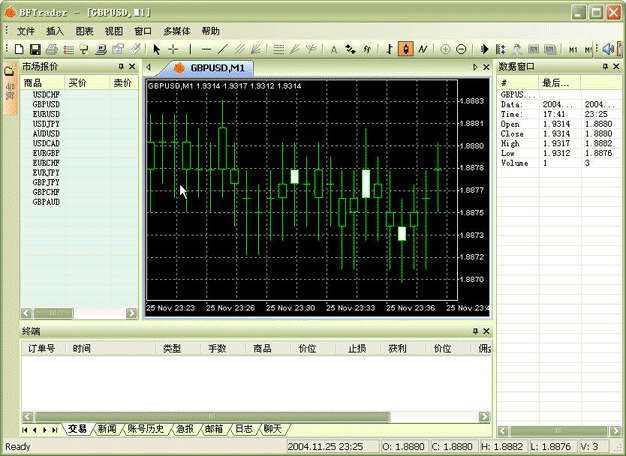Click the speaker sound icon in toolbar
This screenshot has height=456, width=626.
click(608, 50)
